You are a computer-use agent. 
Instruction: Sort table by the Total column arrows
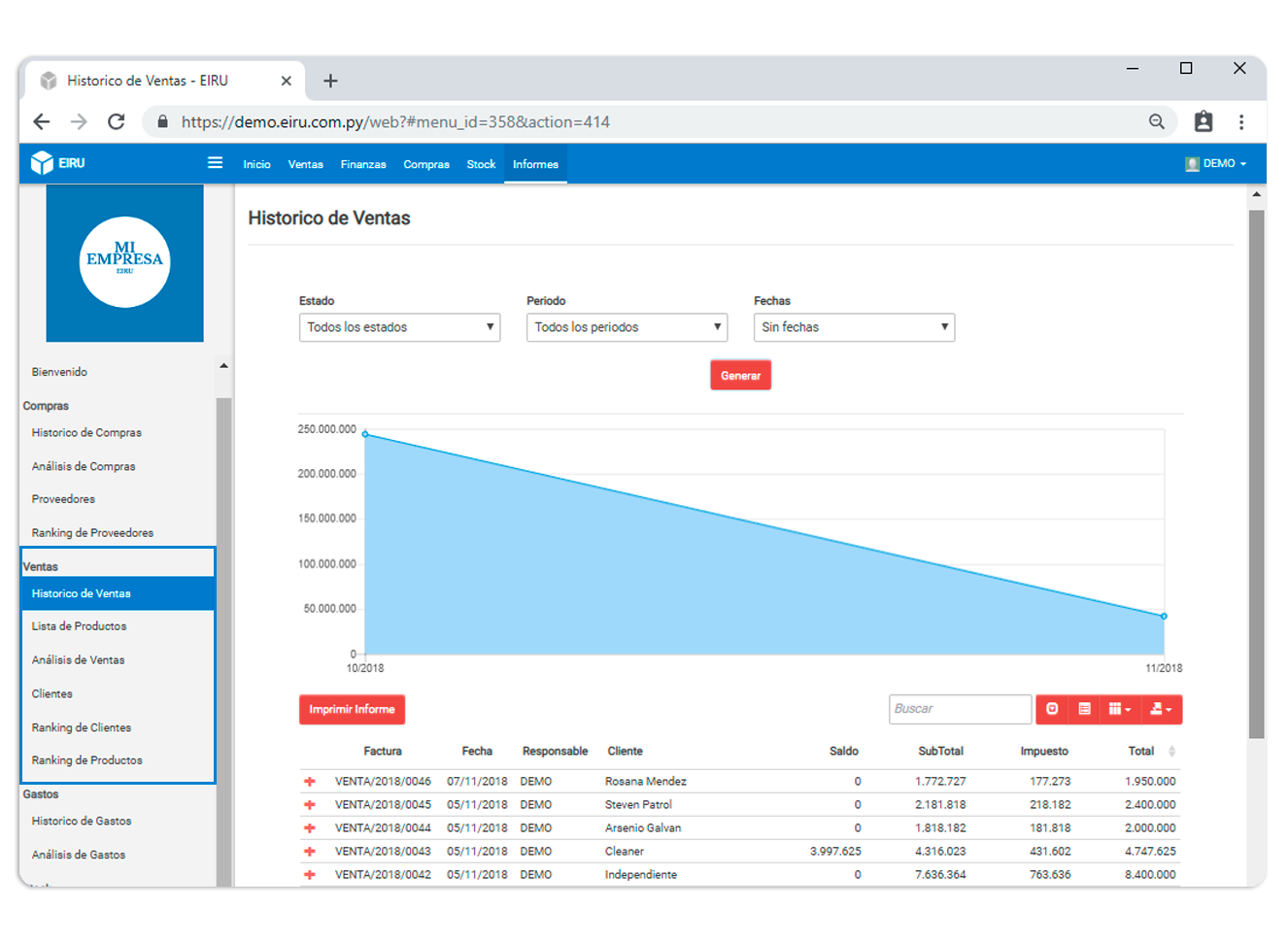coord(1171,752)
